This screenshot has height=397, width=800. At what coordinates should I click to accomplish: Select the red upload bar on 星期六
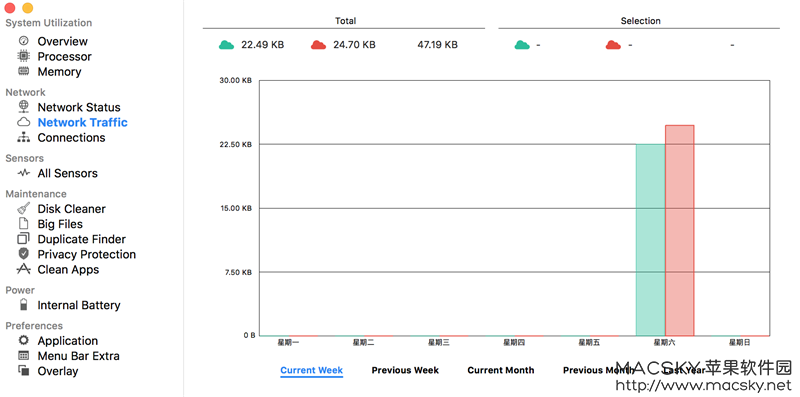[x=680, y=231]
